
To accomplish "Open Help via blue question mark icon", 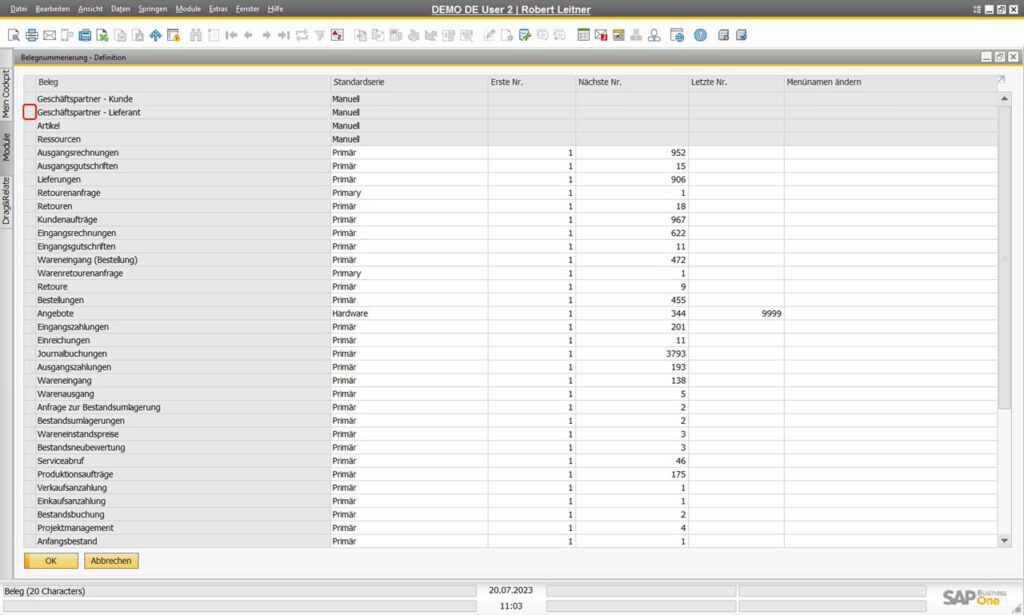I will 700,35.
